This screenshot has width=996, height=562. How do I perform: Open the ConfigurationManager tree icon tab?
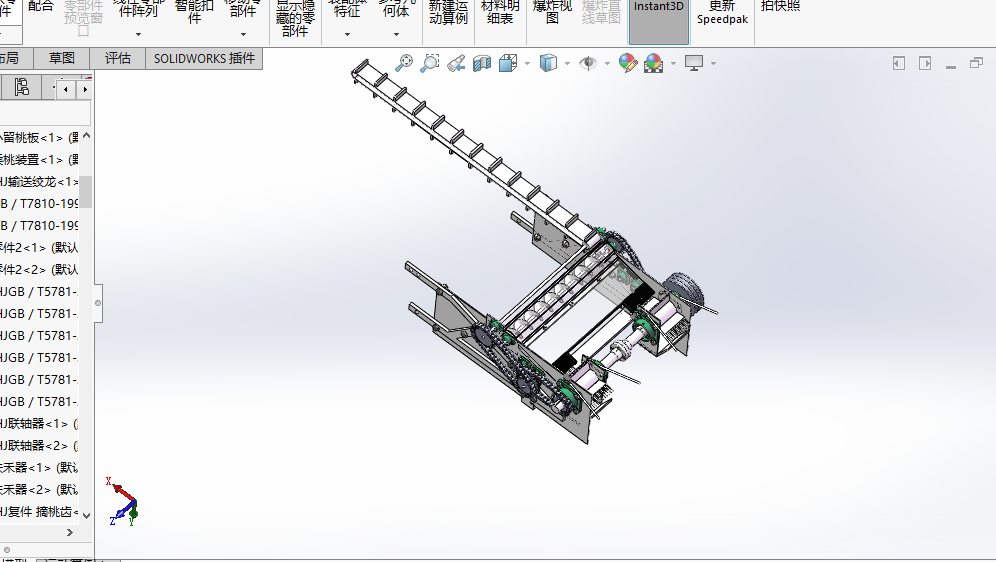pos(21,87)
